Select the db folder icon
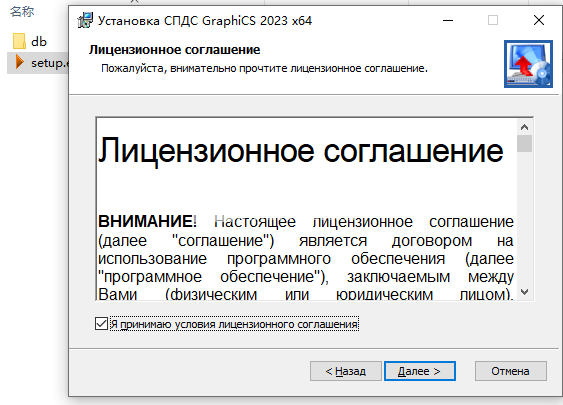The height and width of the screenshot is (405, 563). [x=19, y=41]
